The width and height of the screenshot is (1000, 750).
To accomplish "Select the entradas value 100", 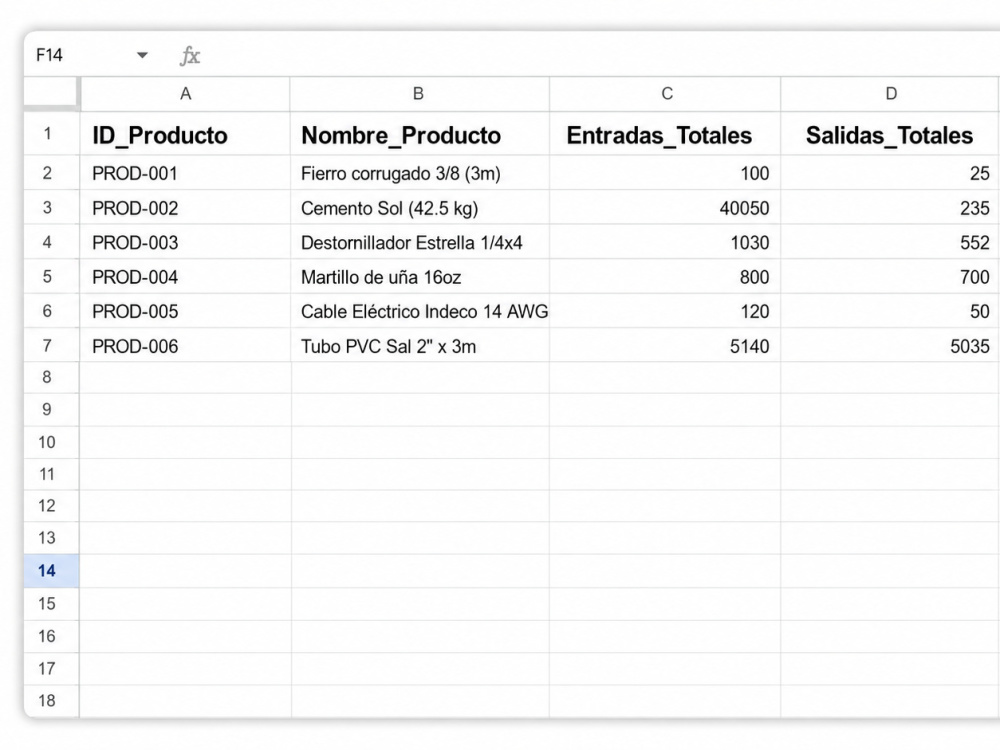I will point(665,173).
